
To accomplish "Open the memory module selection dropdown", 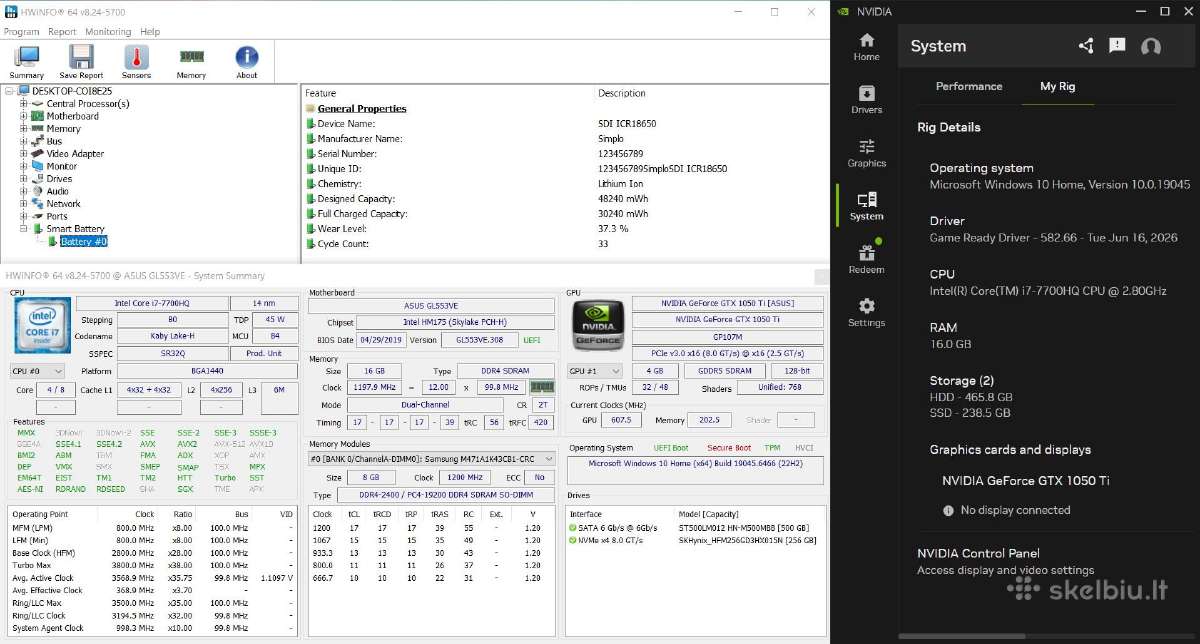I will [x=432, y=459].
